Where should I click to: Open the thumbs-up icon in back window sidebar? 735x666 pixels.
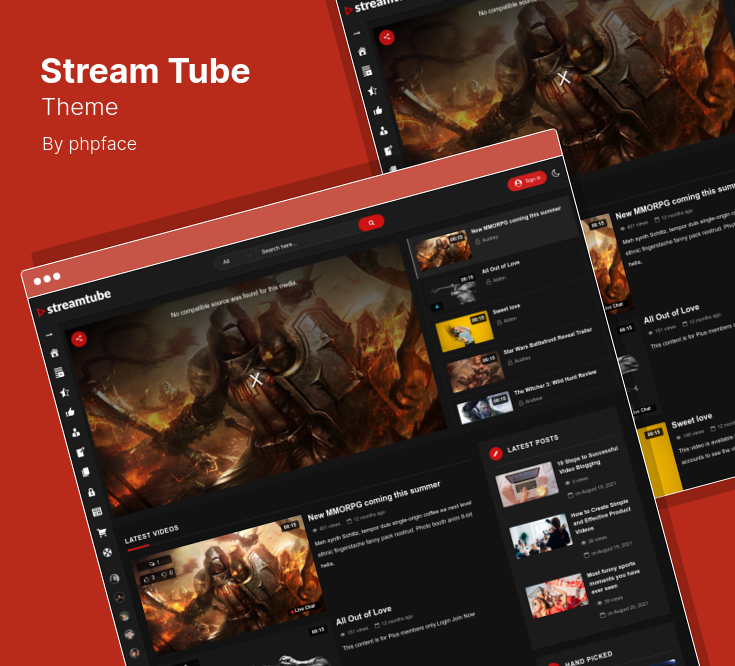click(x=378, y=111)
